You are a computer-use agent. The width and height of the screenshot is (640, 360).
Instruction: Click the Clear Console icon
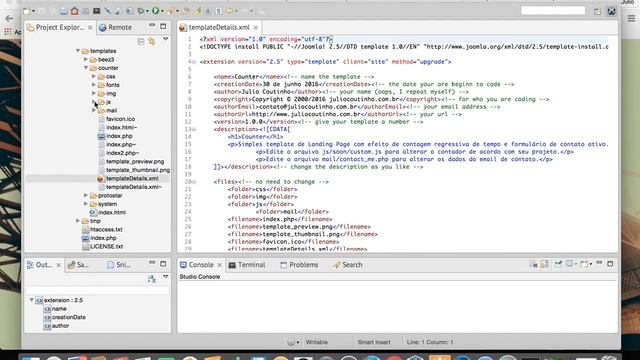coord(533,264)
